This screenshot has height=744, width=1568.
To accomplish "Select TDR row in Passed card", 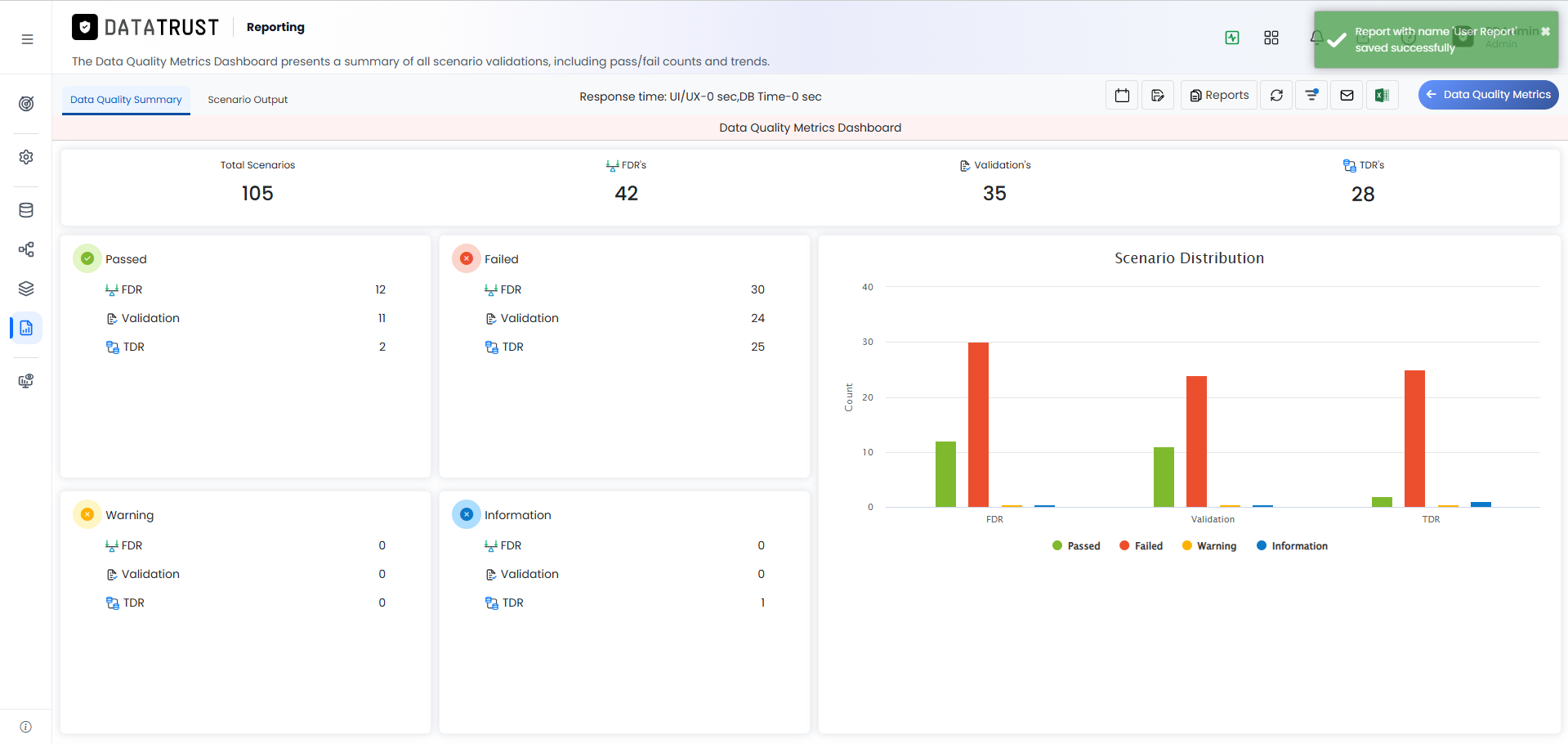I will pyautogui.click(x=245, y=347).
